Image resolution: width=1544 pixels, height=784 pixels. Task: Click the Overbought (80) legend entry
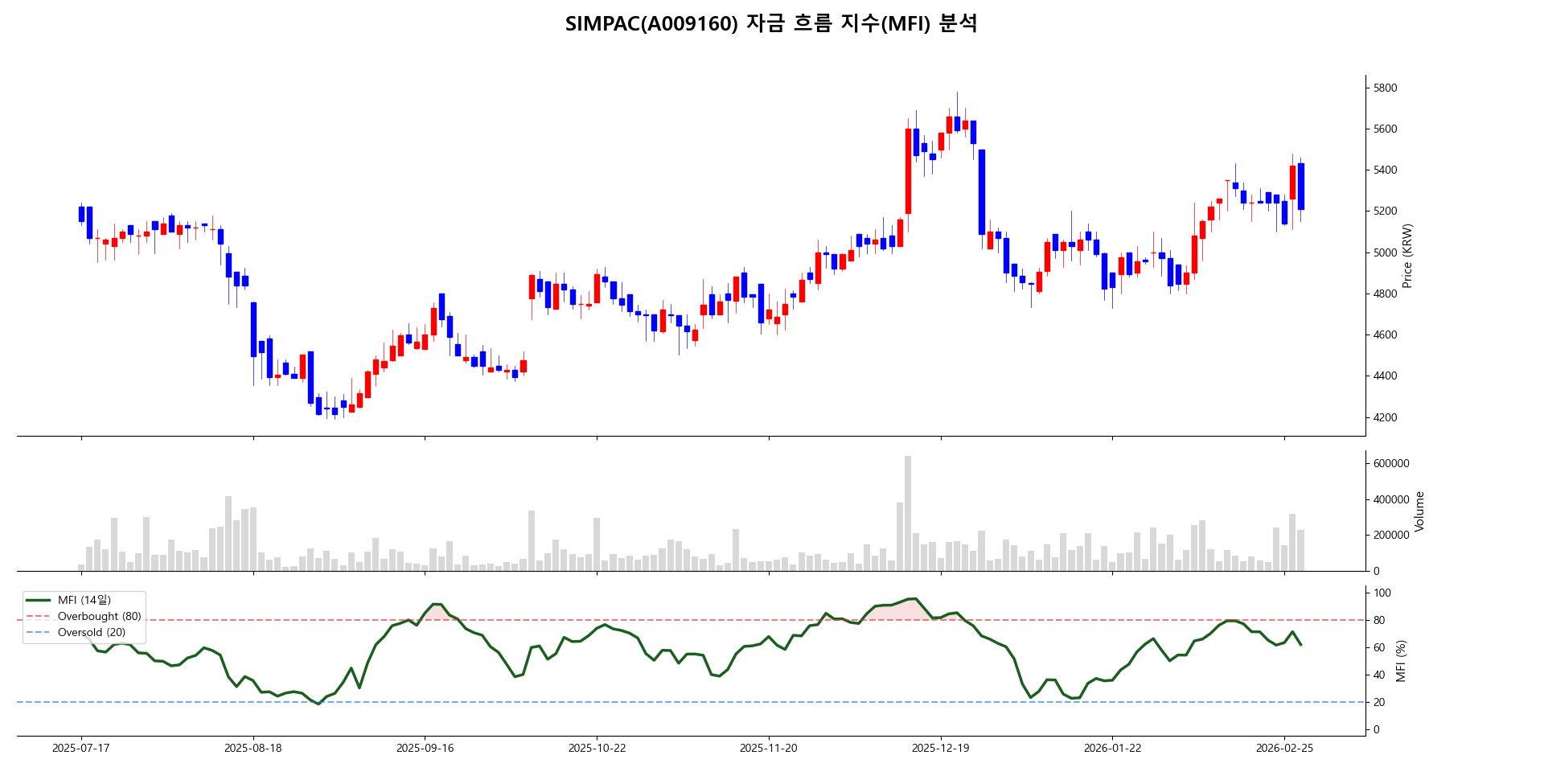pyautogui.click(x=84, y=616)
